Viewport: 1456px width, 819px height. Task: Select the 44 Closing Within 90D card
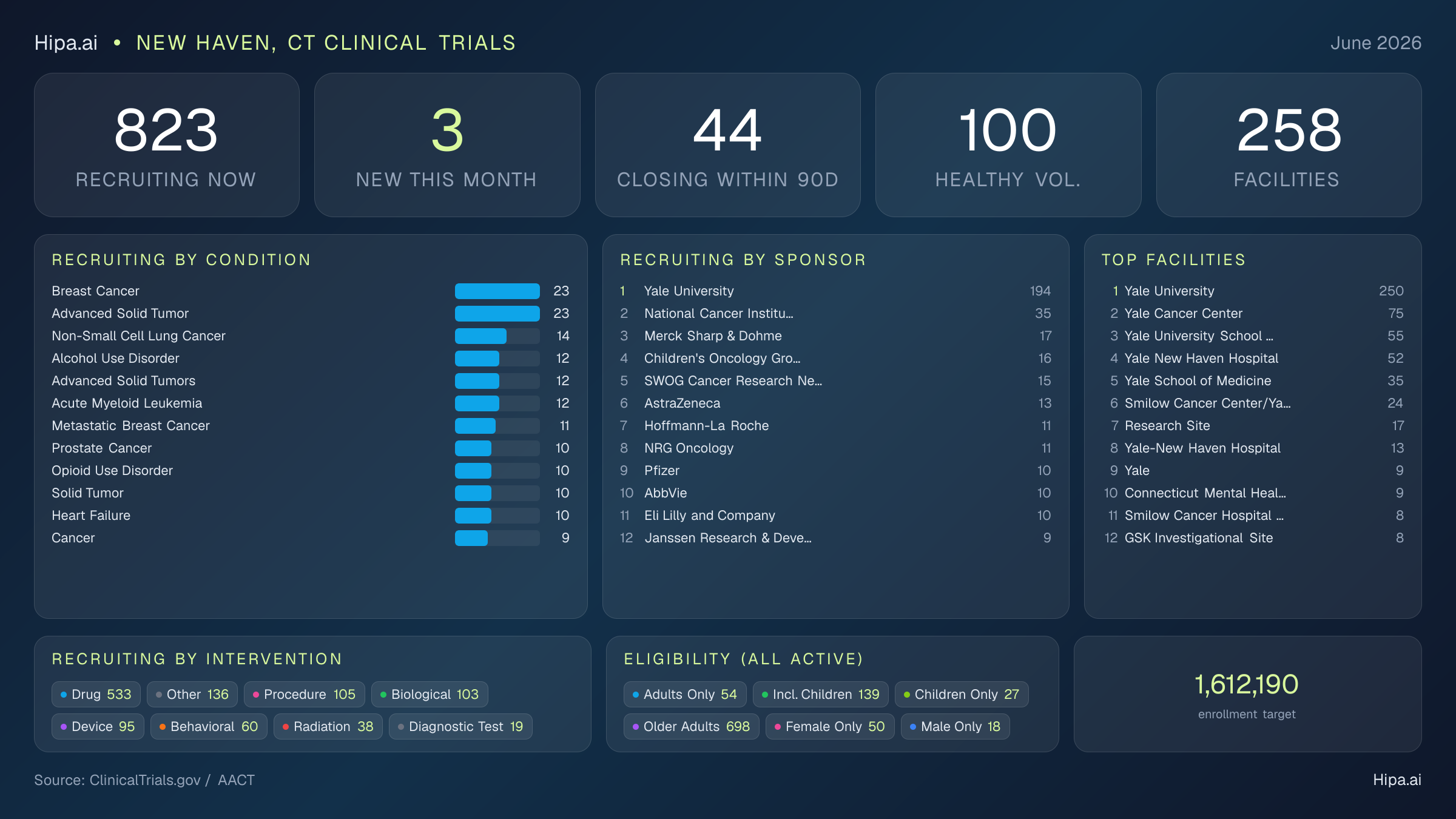coord(727,145)
